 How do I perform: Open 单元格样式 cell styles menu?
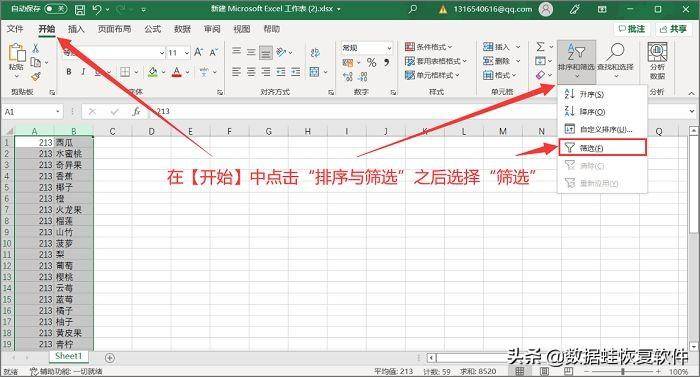click(x=432, y=75)
